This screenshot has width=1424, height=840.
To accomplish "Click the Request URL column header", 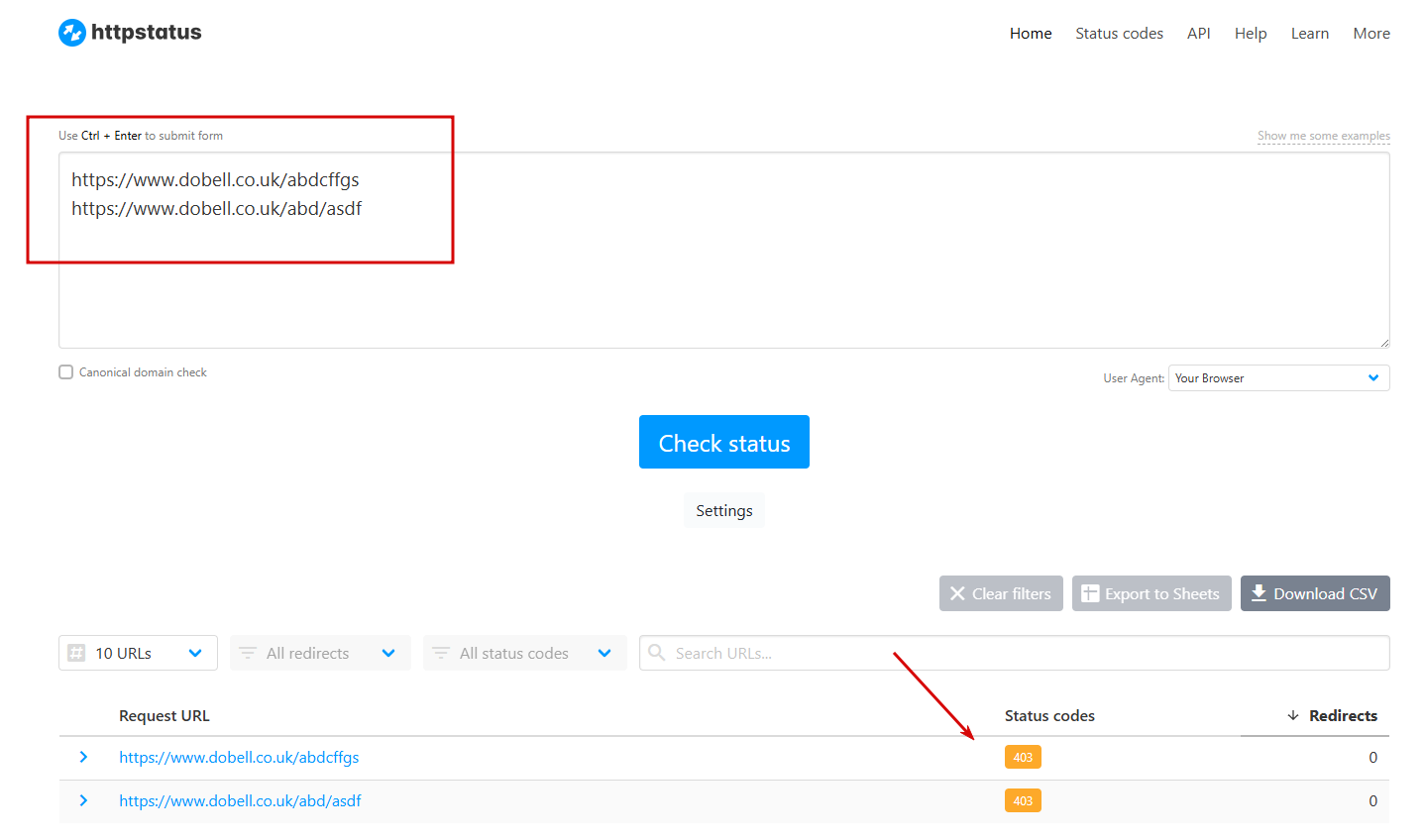I will click(x=164, y=716).
